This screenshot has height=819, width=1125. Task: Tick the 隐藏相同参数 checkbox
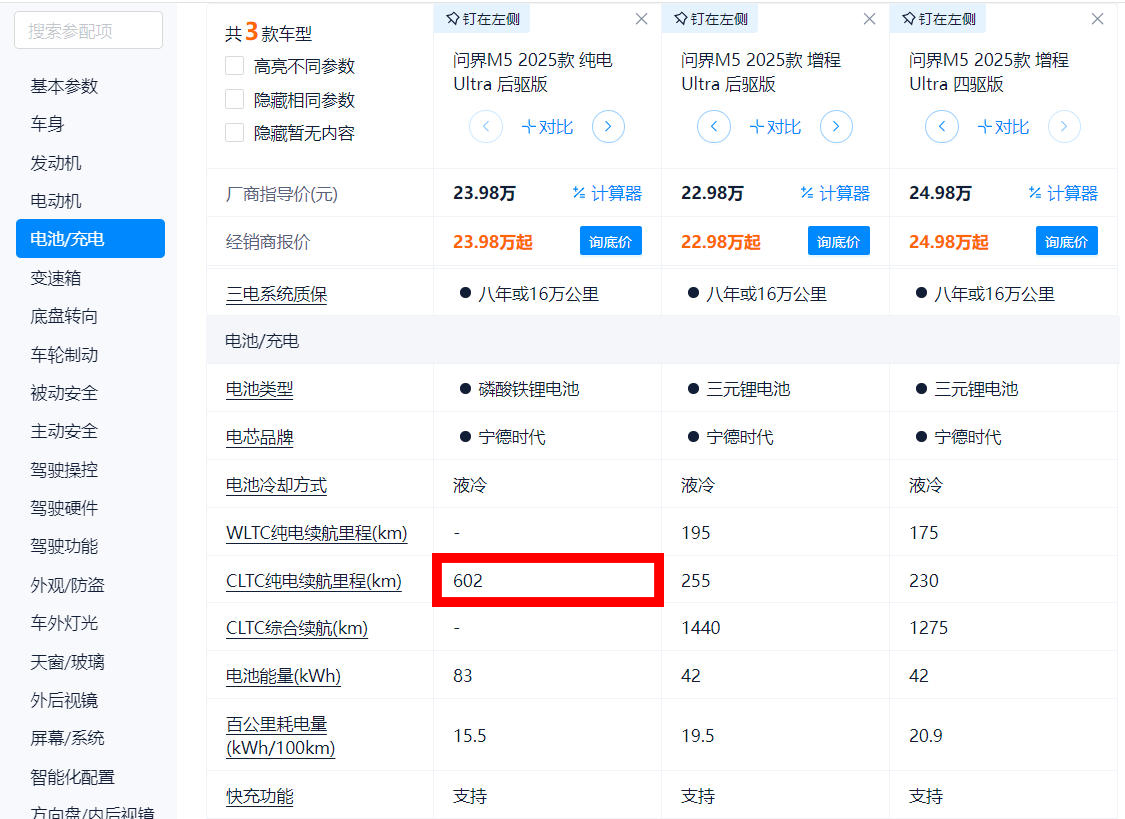(235, 100)
